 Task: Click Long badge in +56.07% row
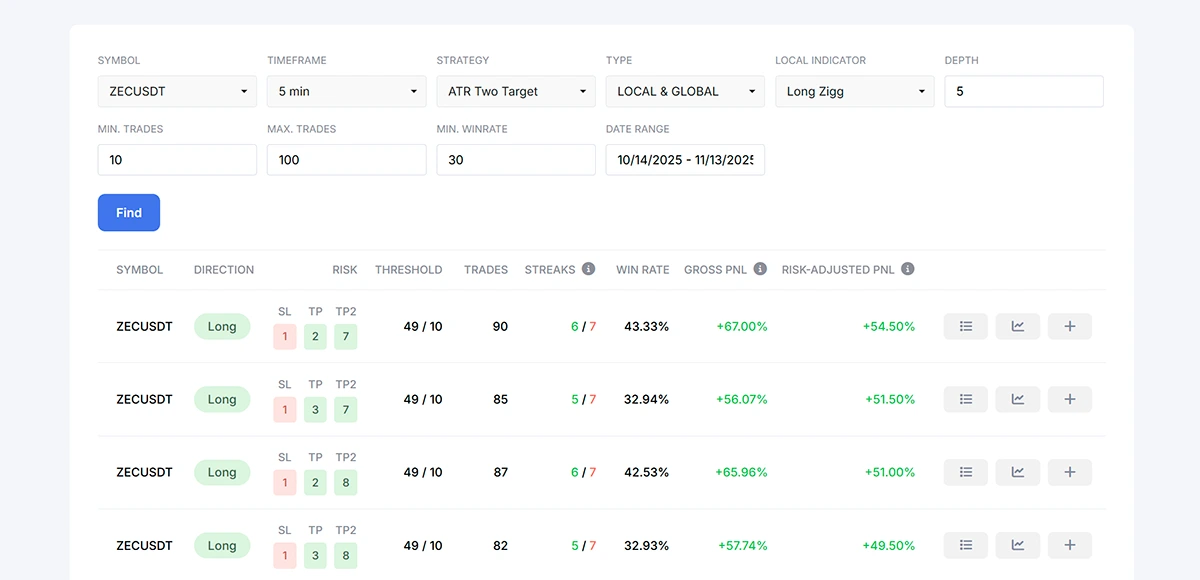click(x=222, y=399)
